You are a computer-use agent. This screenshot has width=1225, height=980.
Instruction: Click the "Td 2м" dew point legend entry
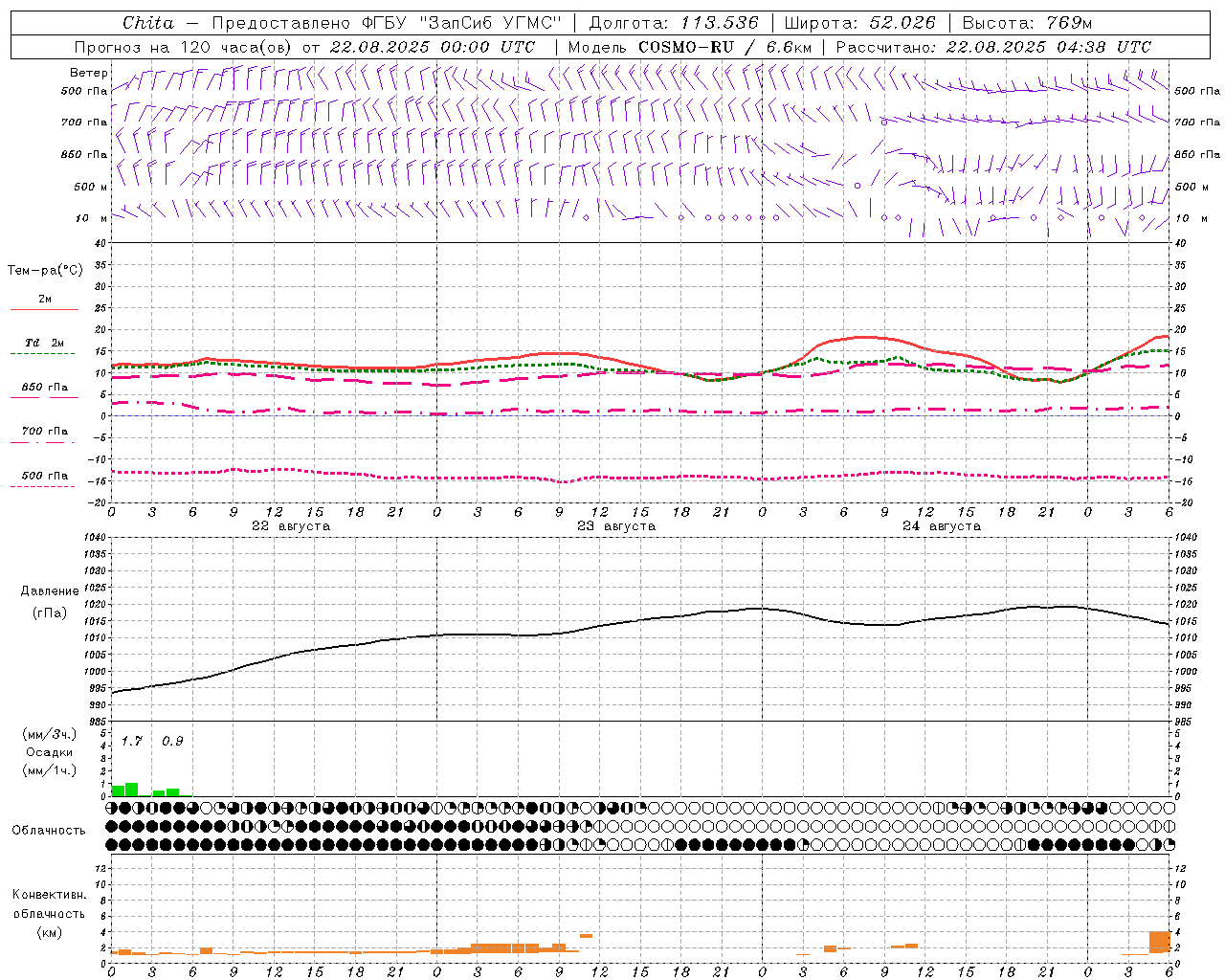[44, 343]
